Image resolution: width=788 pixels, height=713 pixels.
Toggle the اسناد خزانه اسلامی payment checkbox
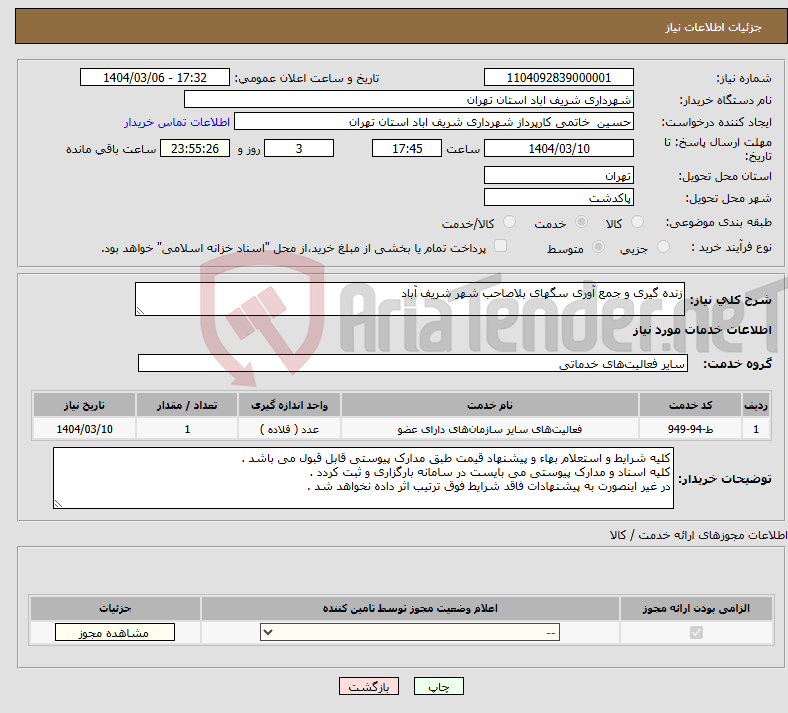pyautogui.click(x=500, y=246)
